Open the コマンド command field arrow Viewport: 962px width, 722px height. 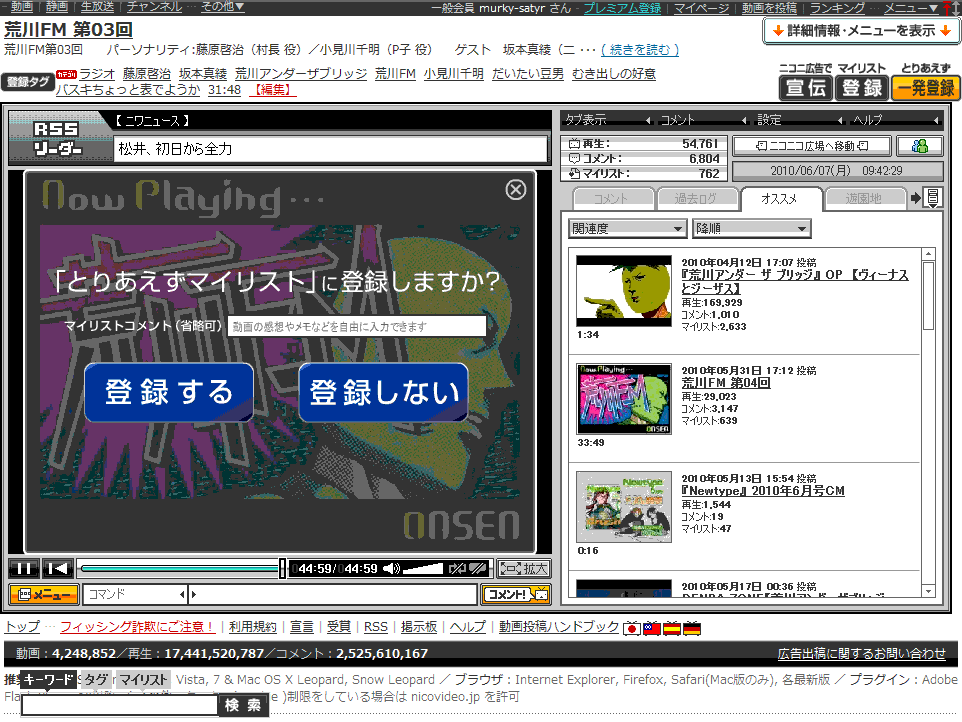pos(182,594)
